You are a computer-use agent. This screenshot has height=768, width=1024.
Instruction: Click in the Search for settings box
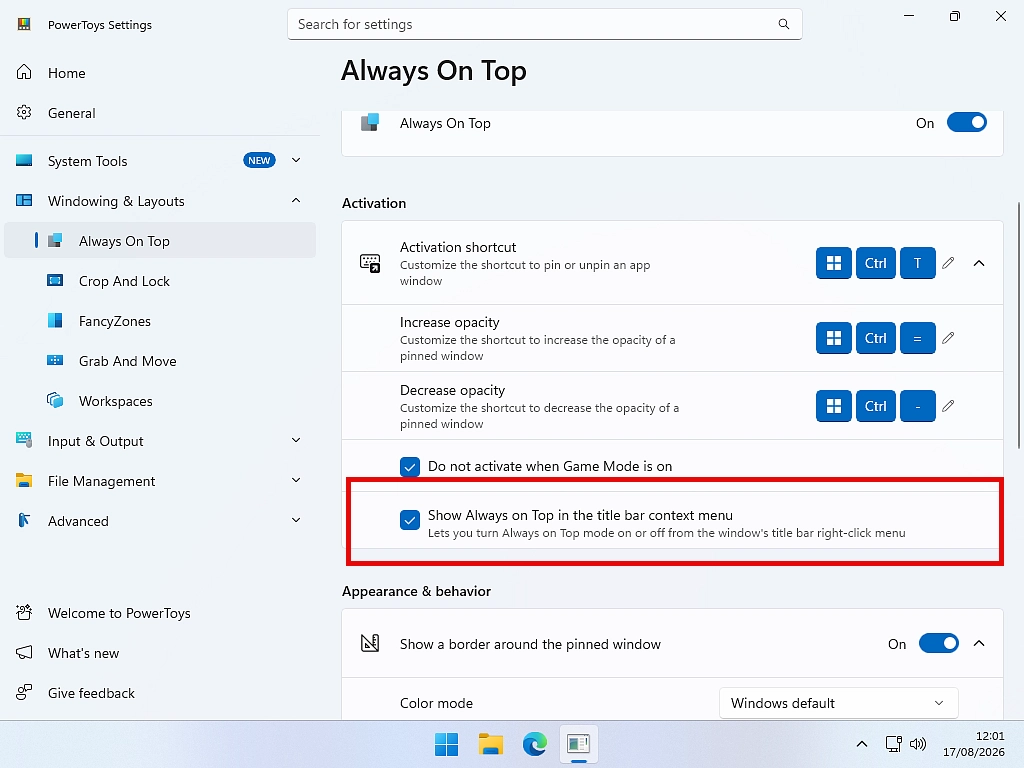(x=545, y=24)
